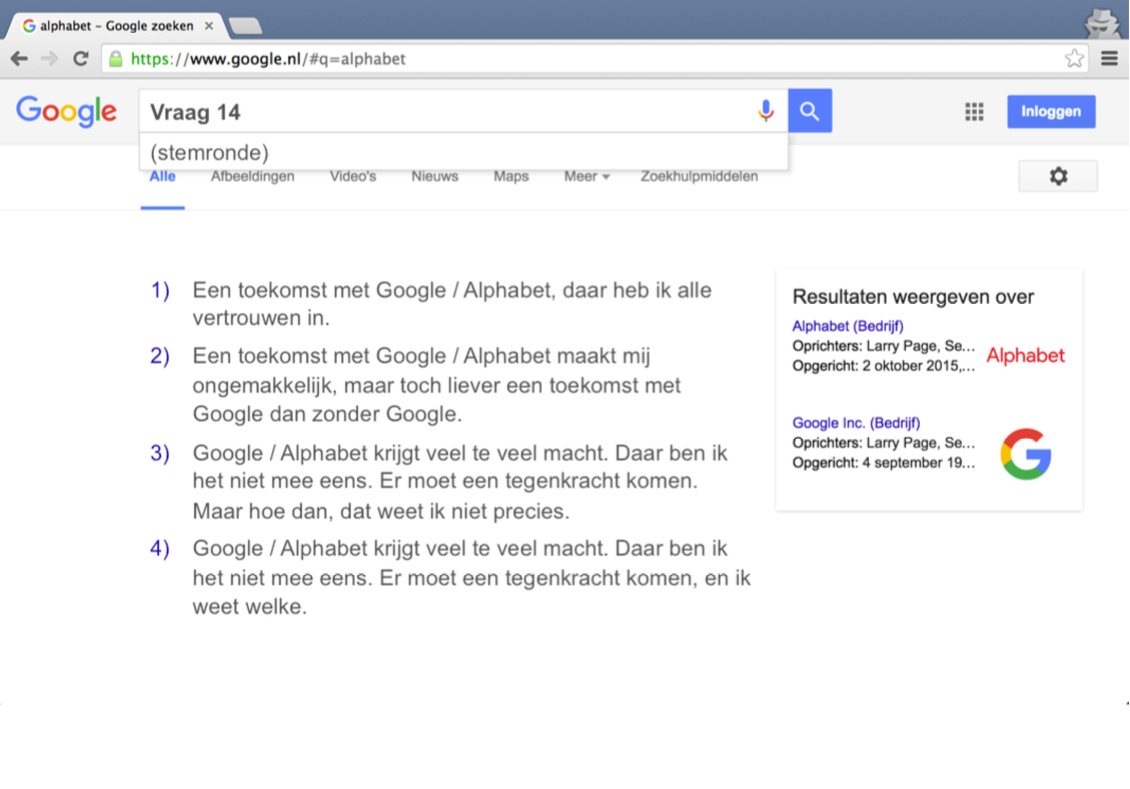Open the Nieuws results tab
Image resolution: width=1130 pixels, height=789 pixels.
434,177
